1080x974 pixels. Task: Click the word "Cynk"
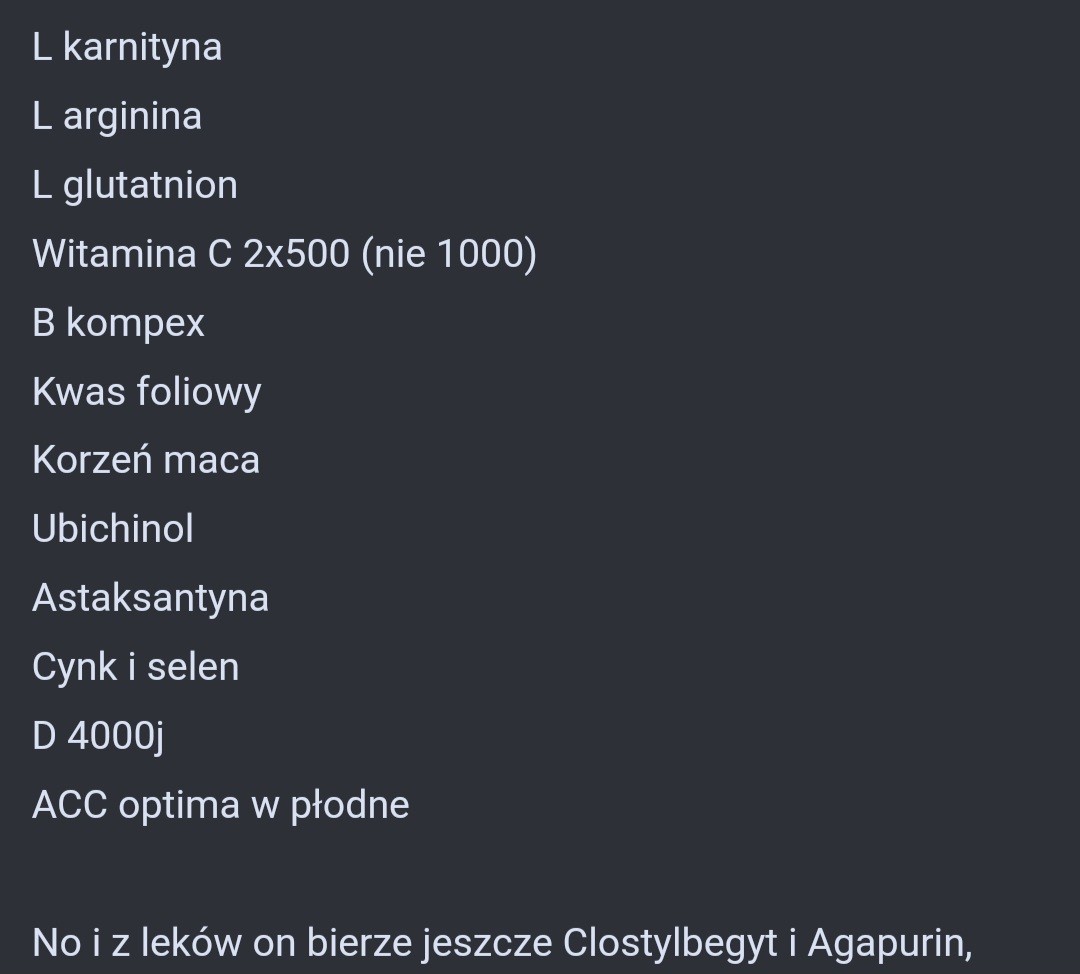(74, 668)
